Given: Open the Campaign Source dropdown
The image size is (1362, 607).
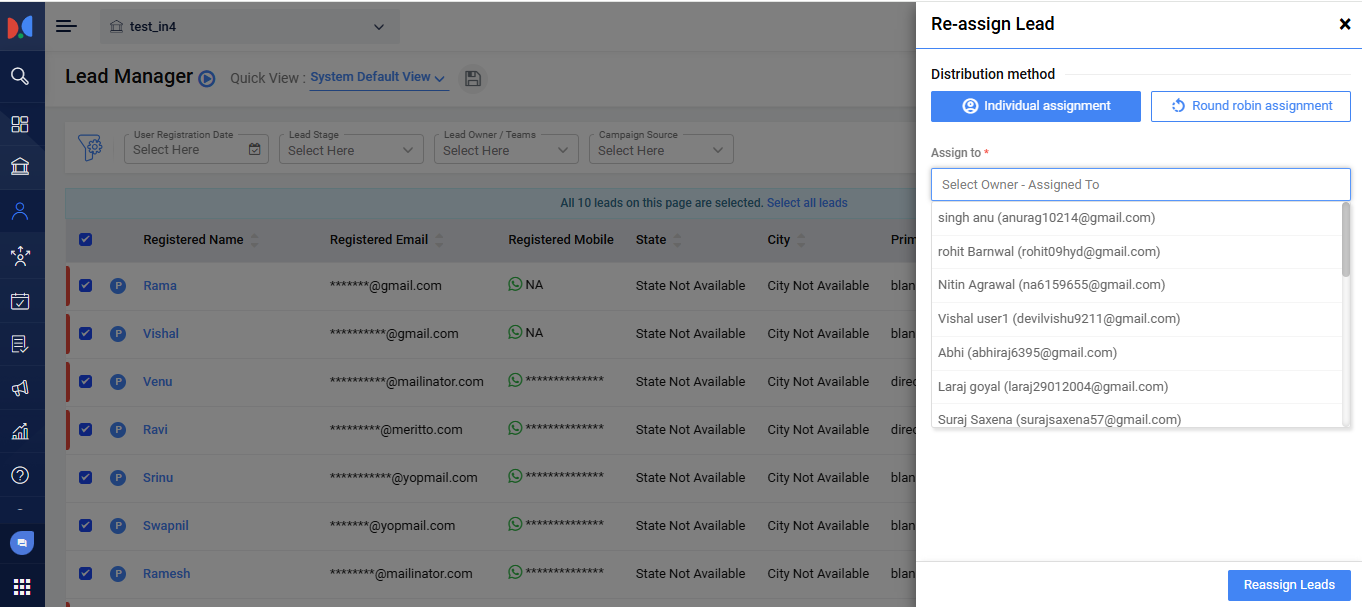Looking at the screenshot, I should tap(660, 150).
